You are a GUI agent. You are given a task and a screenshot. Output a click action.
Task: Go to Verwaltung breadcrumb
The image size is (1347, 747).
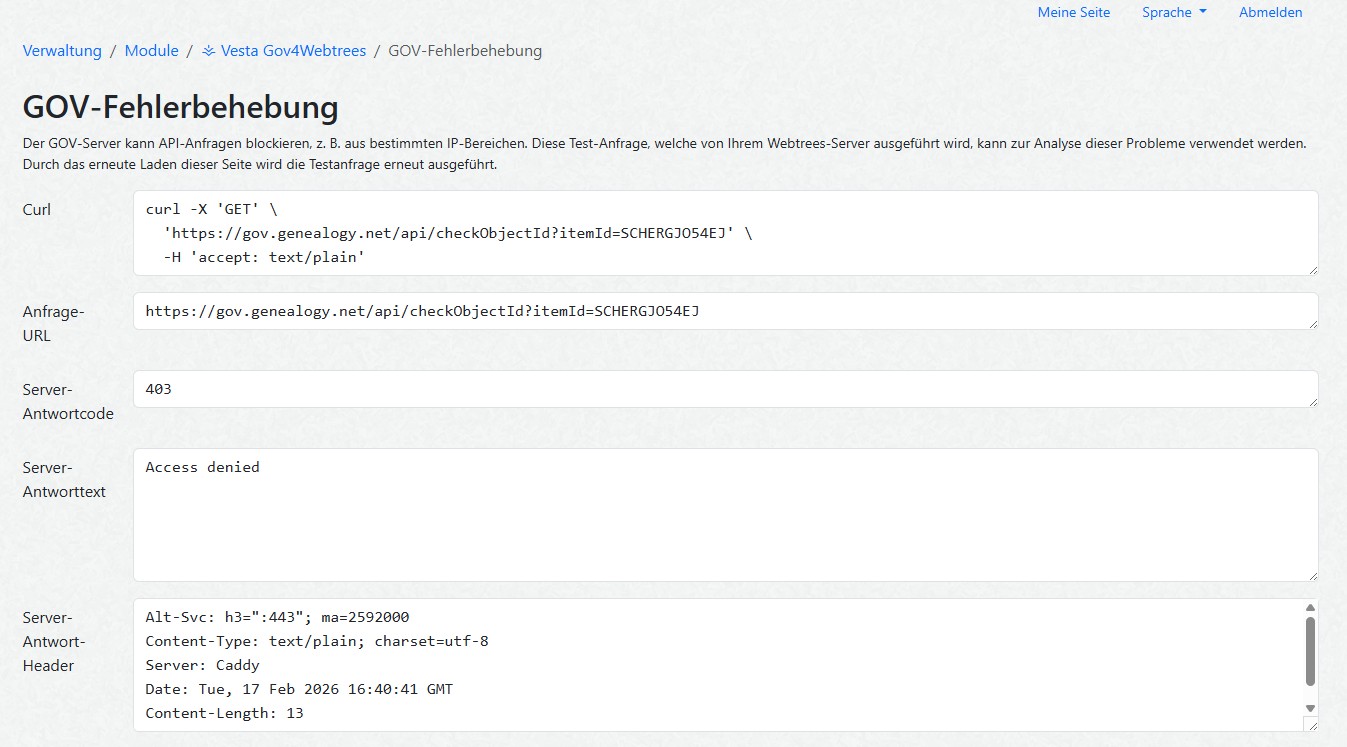(x=62, y=50)
